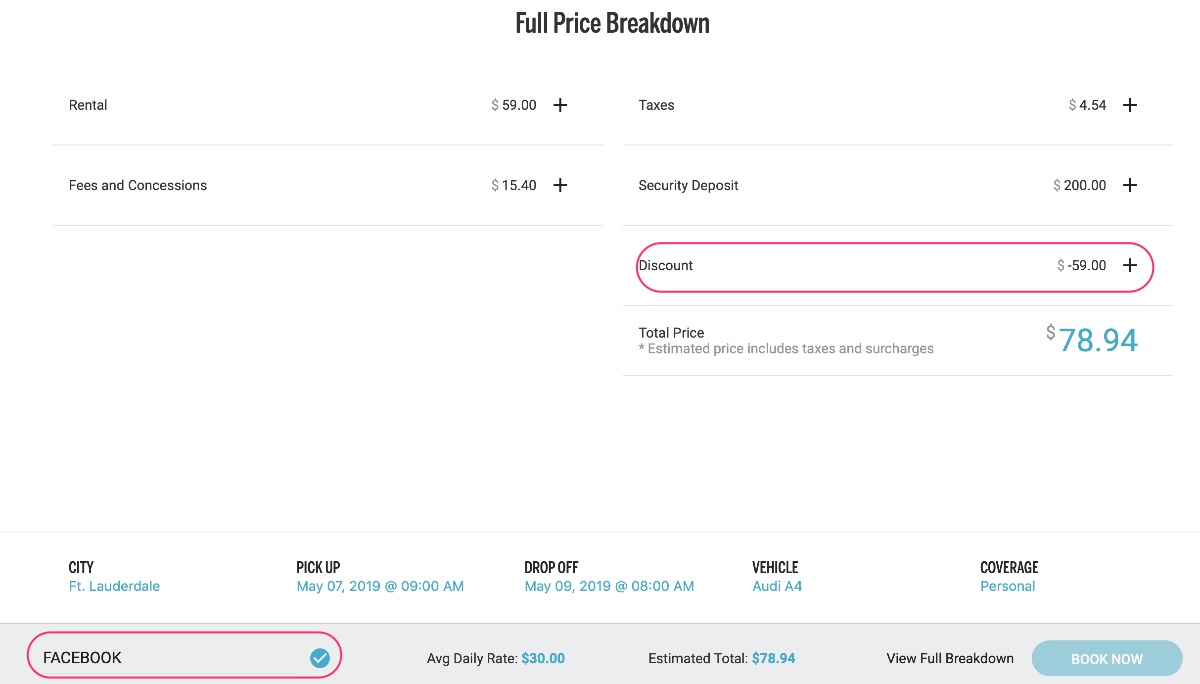Click the Full Price Breakdown heading
The height and width of the screenshot is (684, 1200).
click(x=612, y=24)
